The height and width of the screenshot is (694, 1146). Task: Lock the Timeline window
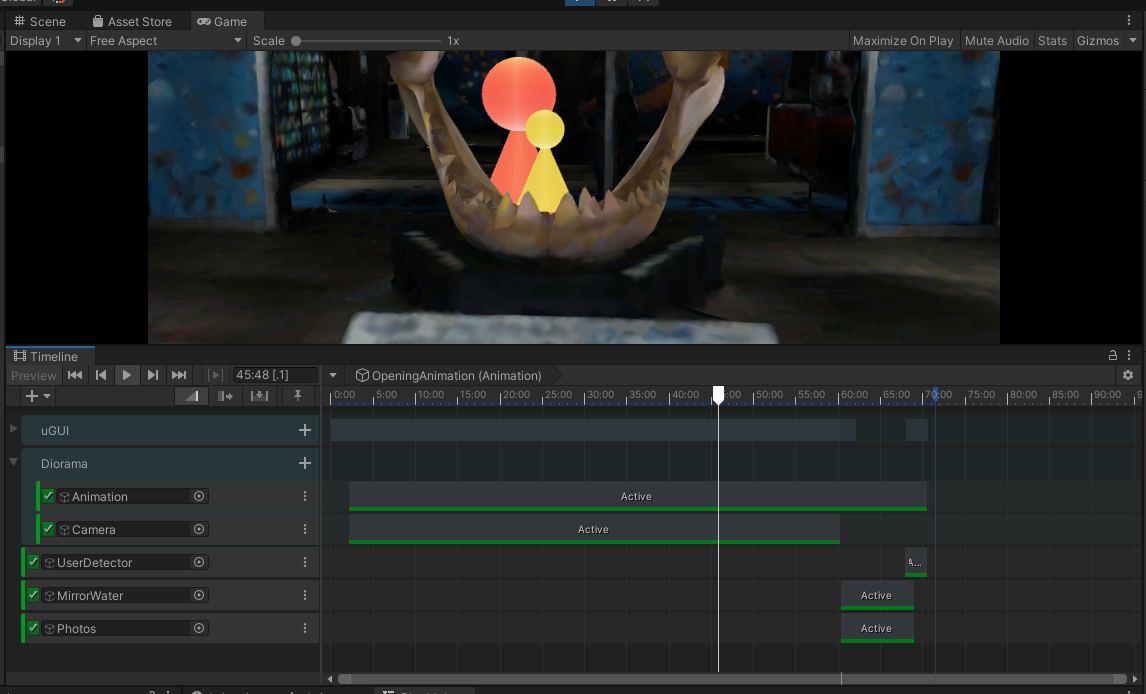point(1112,355)
